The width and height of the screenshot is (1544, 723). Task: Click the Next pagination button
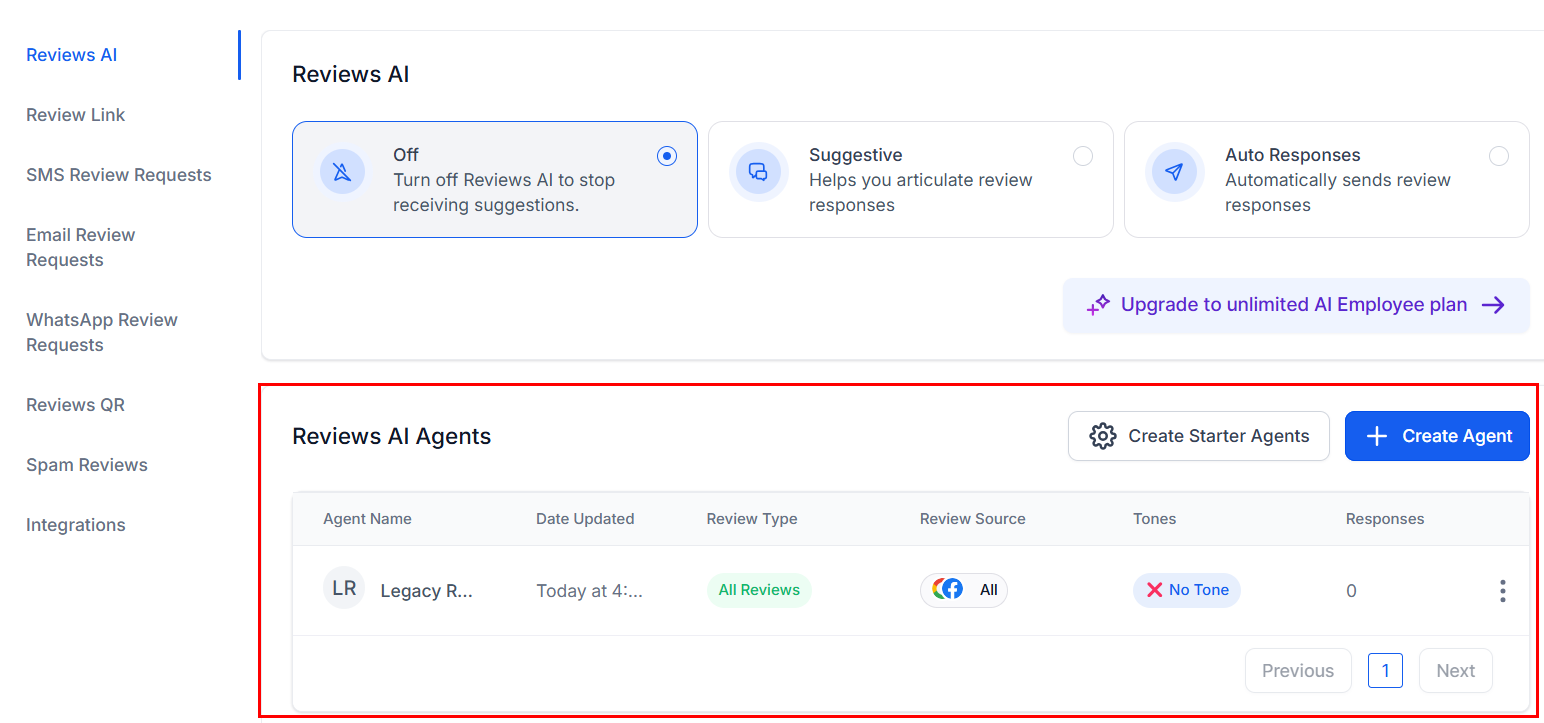pyautogui.click(x=1455, y=670)
